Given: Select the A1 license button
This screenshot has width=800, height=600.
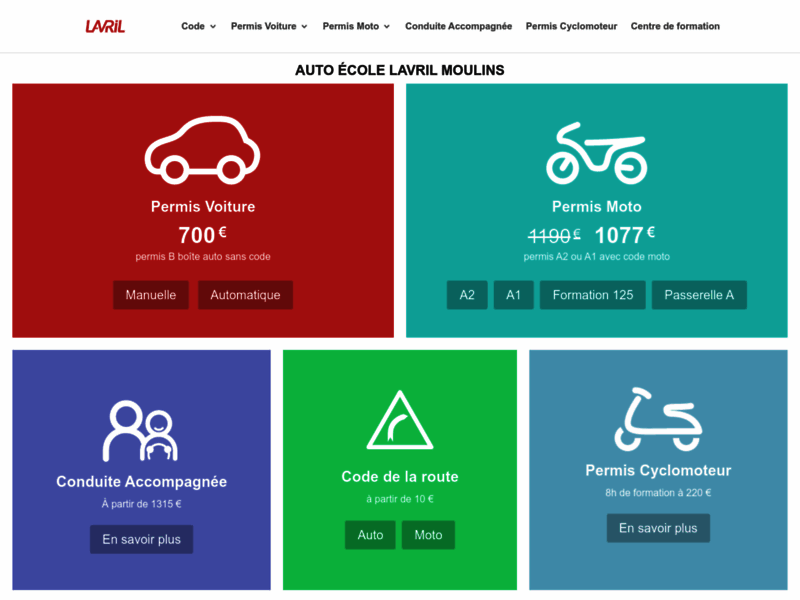Looking at the screenshot, I should [x=513, y=295].
